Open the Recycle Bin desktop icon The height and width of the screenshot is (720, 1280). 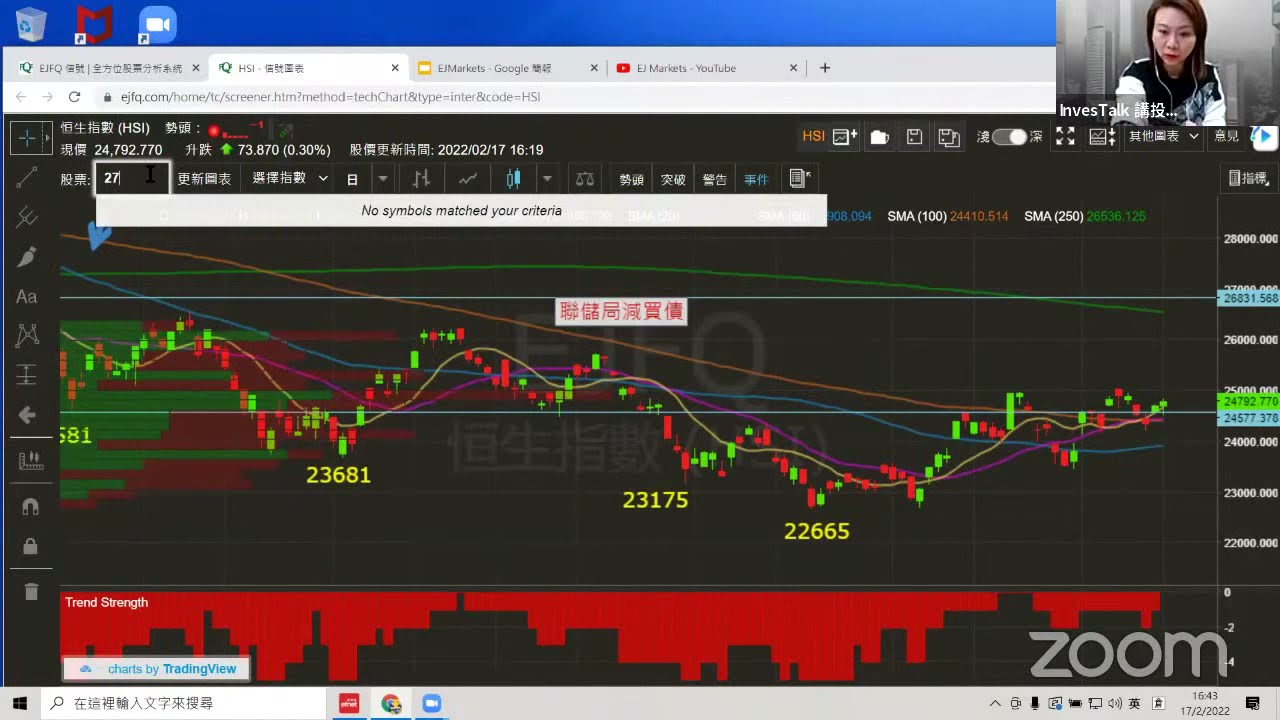coord(31,24)
